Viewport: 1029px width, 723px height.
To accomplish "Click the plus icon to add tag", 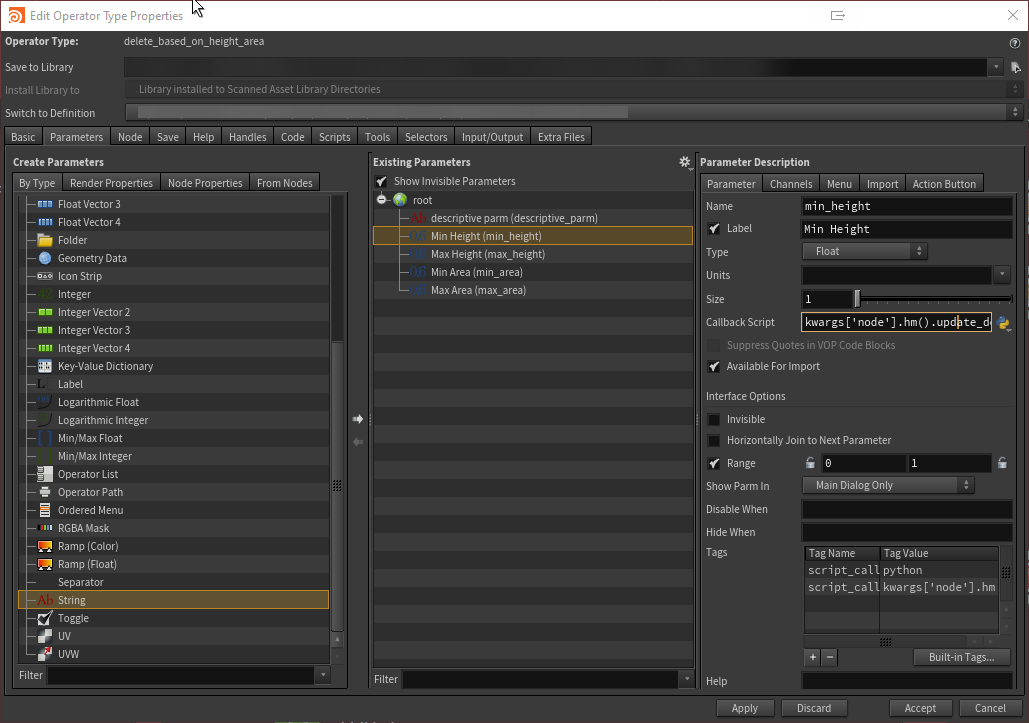I will (813, 657).
